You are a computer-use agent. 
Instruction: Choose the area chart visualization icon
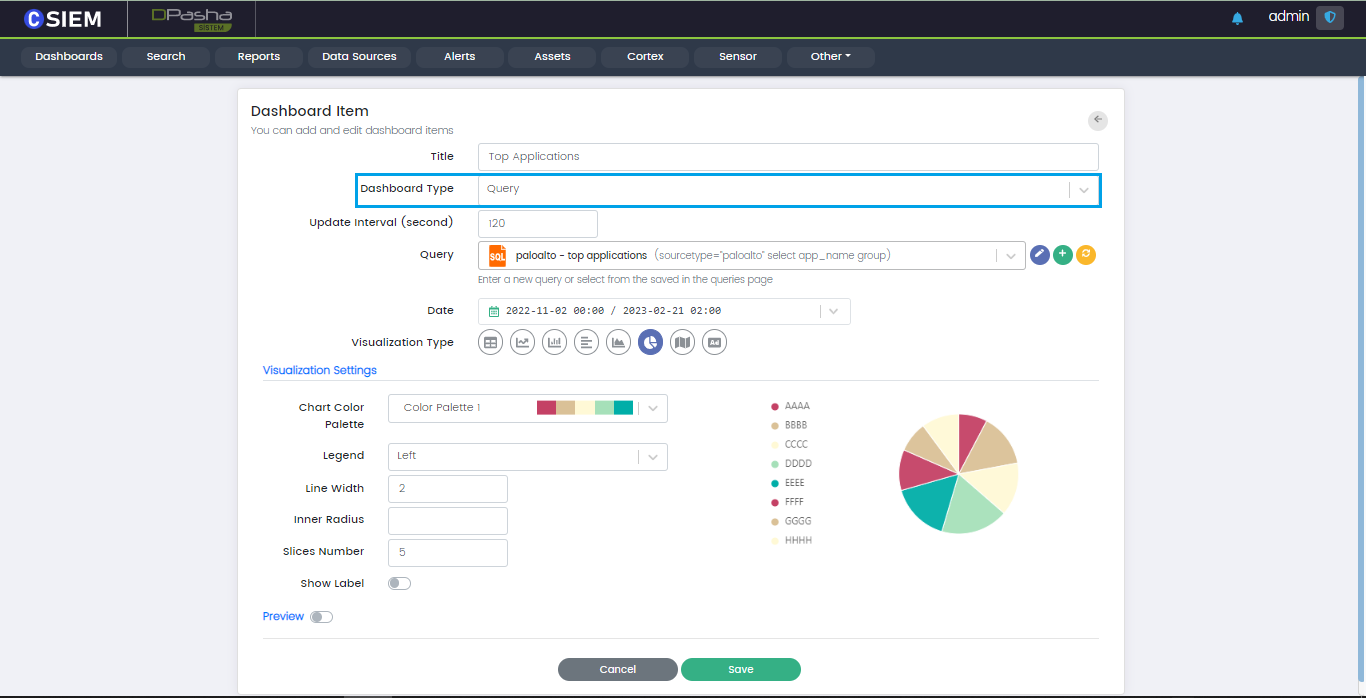(x=618, y=343)
